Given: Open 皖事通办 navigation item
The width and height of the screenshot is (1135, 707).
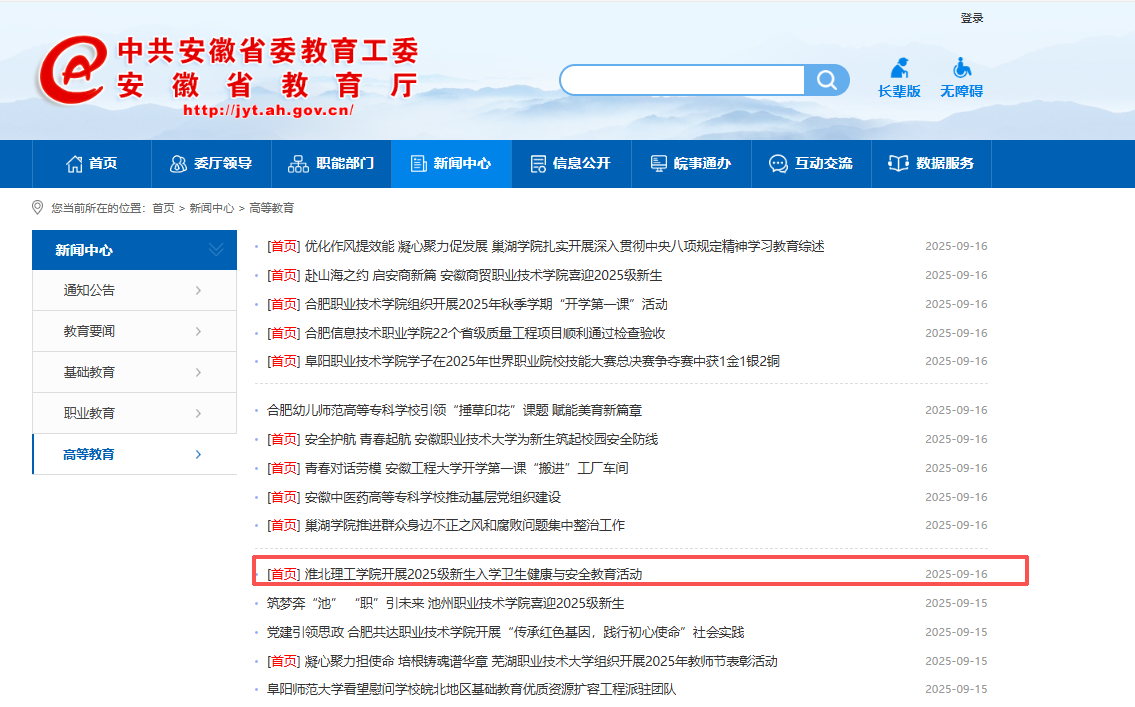Looking at the screenshot, I should click(x=690, y=163).
